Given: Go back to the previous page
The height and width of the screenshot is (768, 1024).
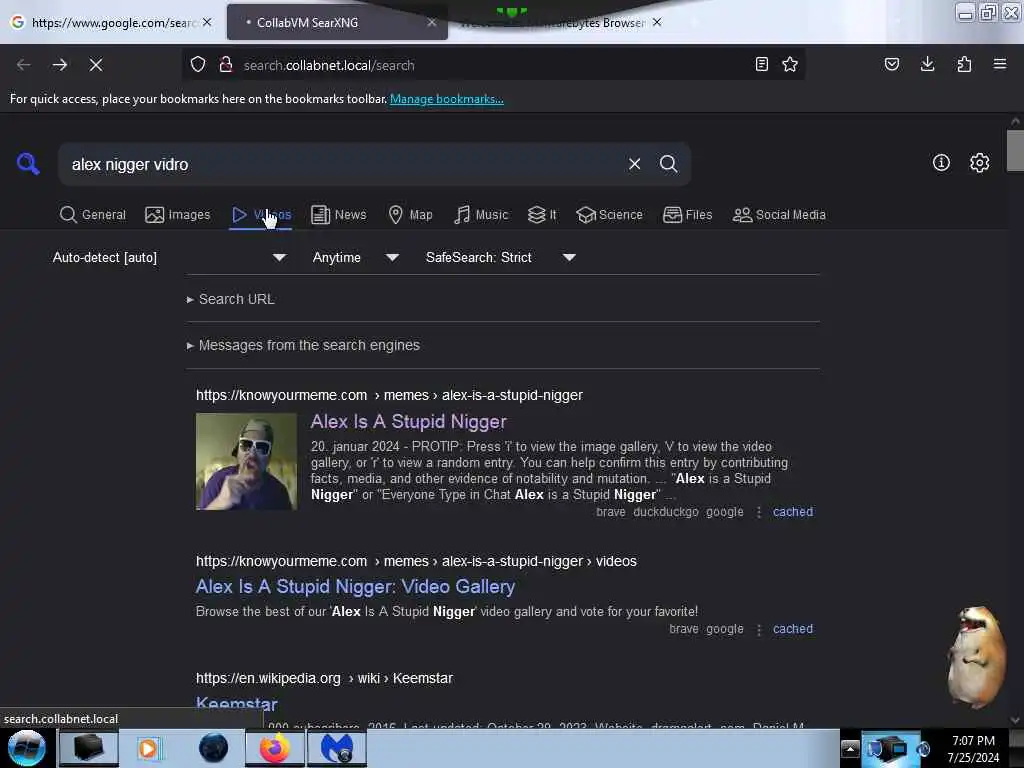Looking at the screenshot, I should [x=24, y=65].
